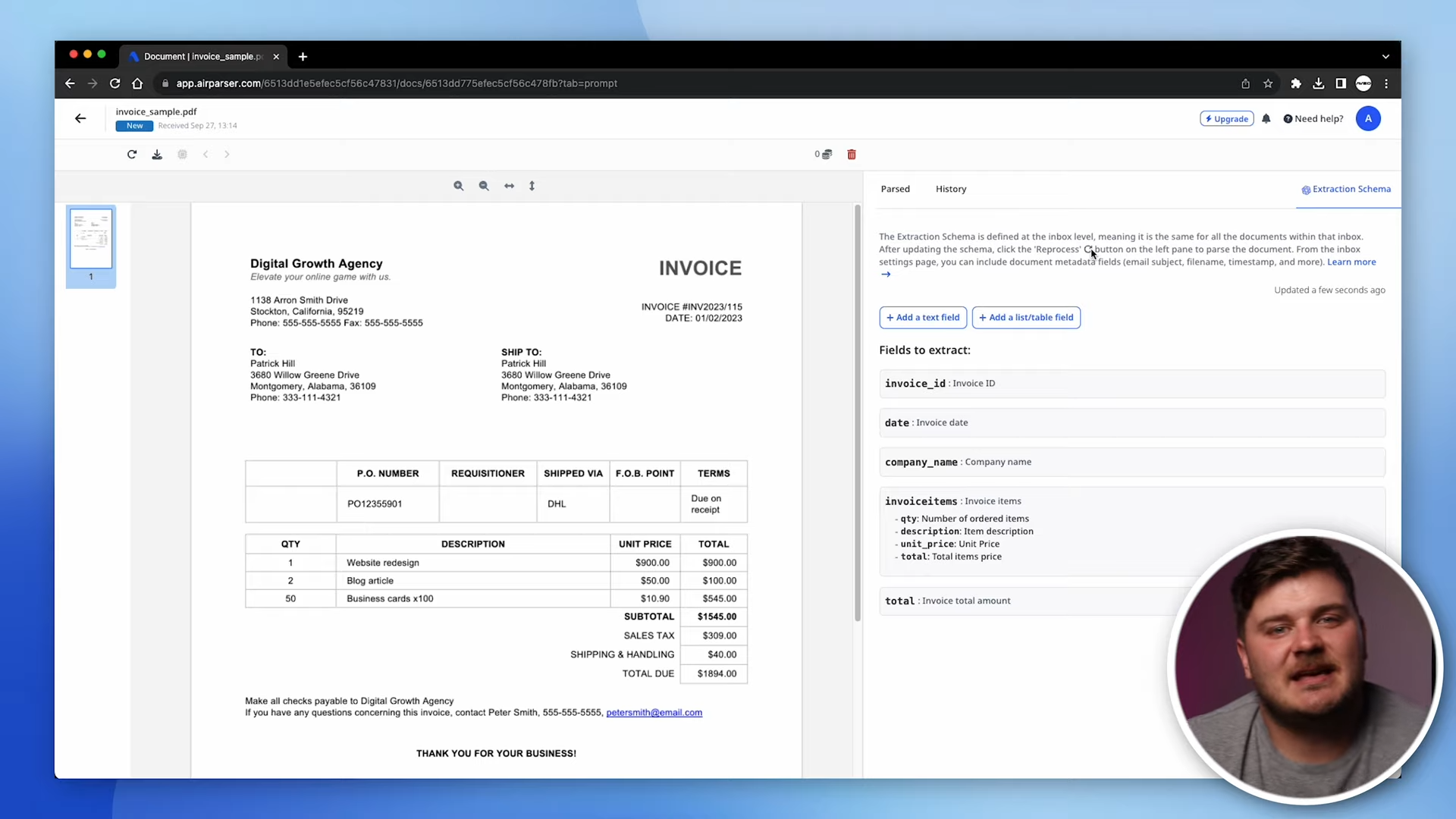Open the notifications bell

tap(1266, 119)
